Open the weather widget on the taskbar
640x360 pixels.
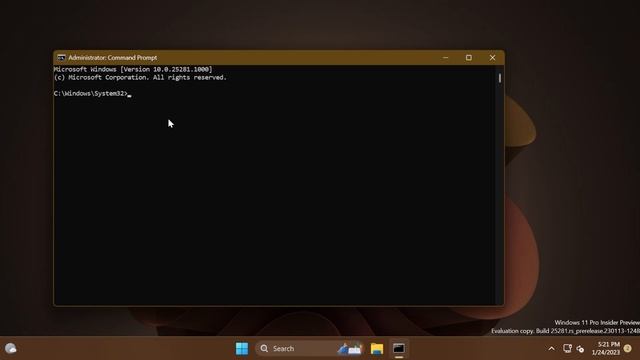coord(11,348)
